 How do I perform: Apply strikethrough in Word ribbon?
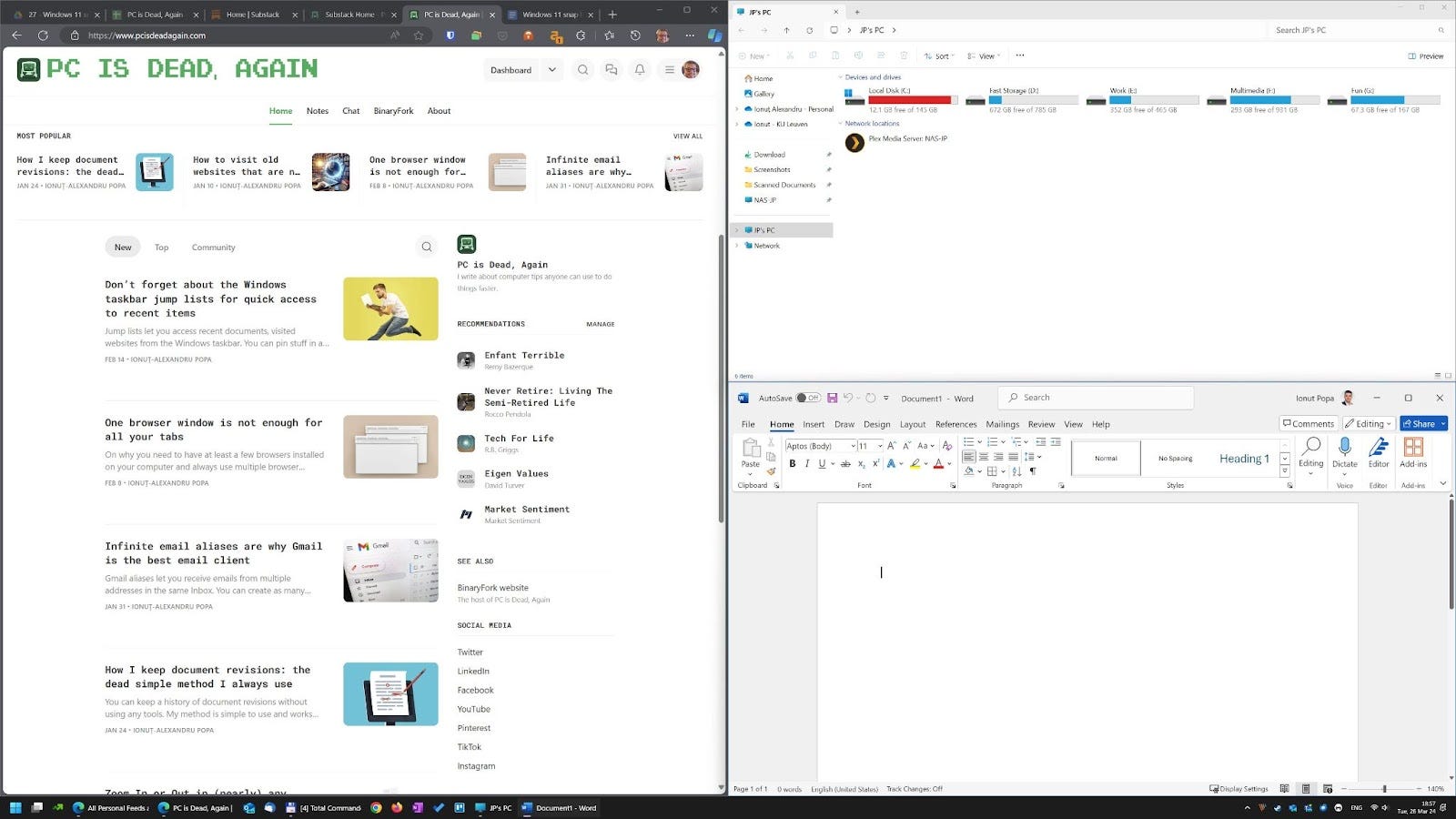pos(845,464)
